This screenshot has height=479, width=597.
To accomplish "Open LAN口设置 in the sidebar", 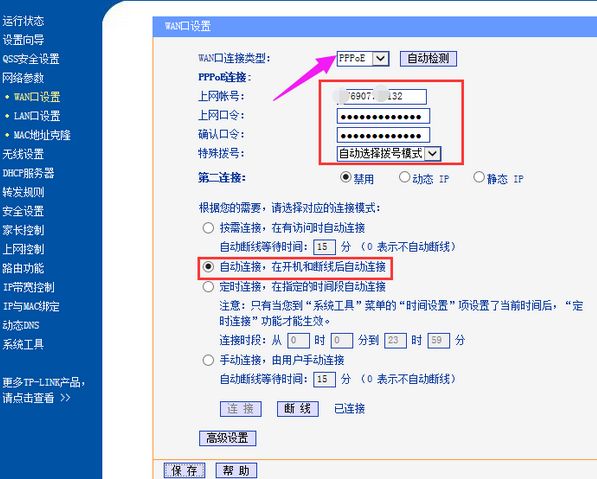I will pos(37,116).
